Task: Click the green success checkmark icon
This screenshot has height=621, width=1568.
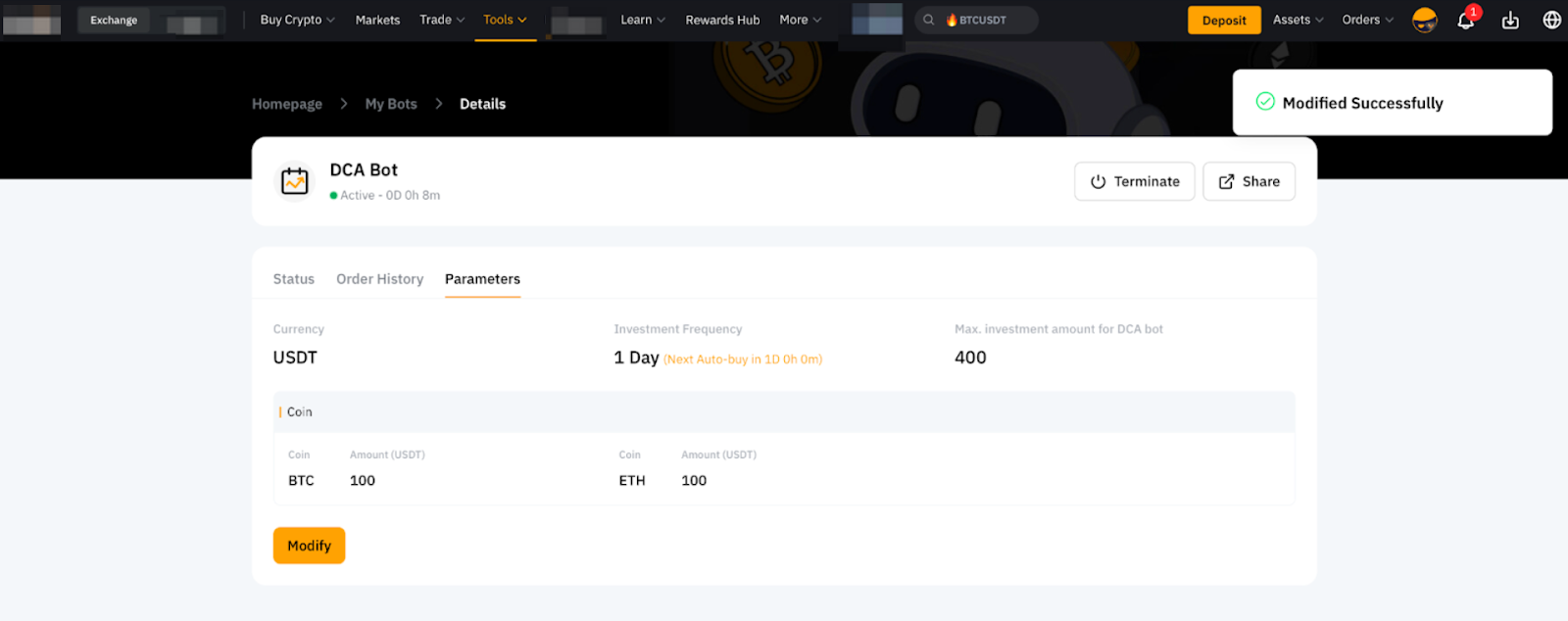Action: pyautogui.click(x=1265, y=102)
